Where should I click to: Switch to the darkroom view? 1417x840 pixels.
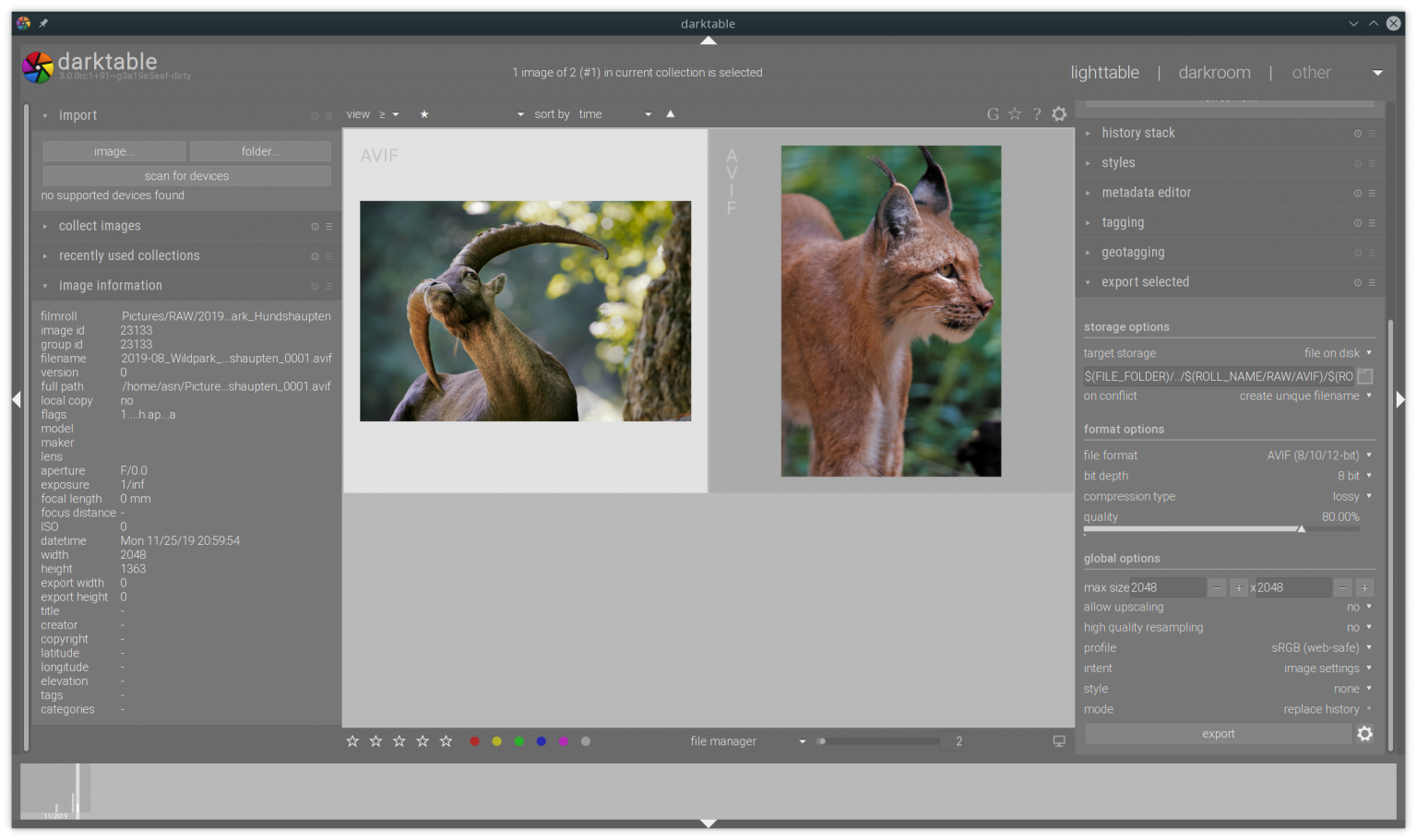coord(1214,72)
